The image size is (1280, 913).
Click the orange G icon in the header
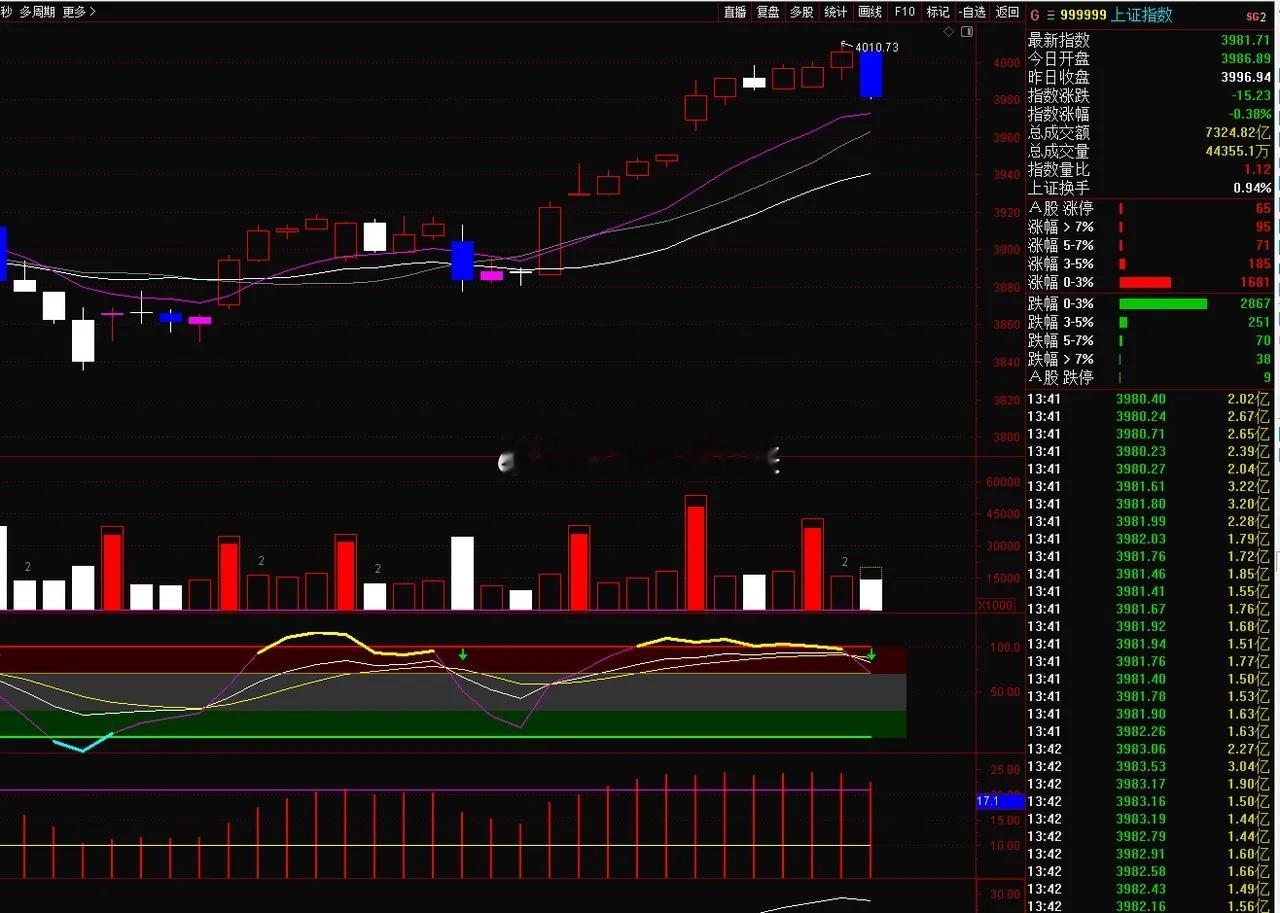pyautogui.click(x=1035, y=15)
